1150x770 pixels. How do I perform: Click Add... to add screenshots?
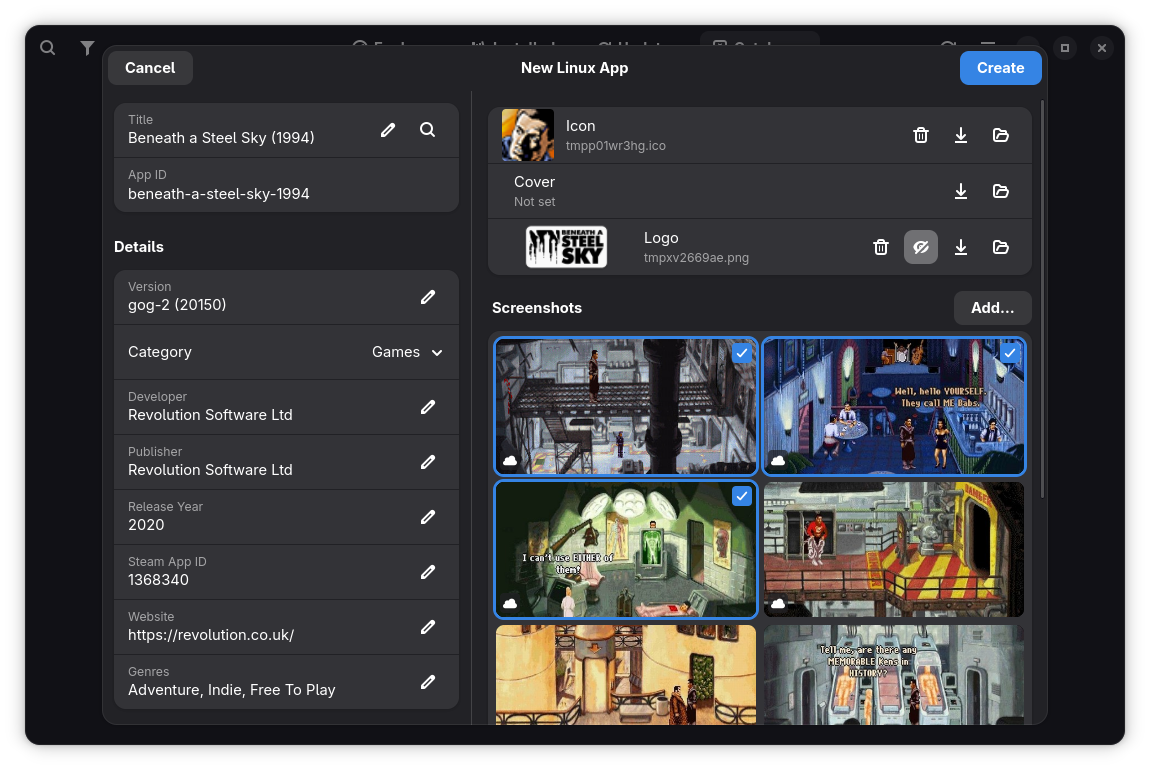[992, 308]
